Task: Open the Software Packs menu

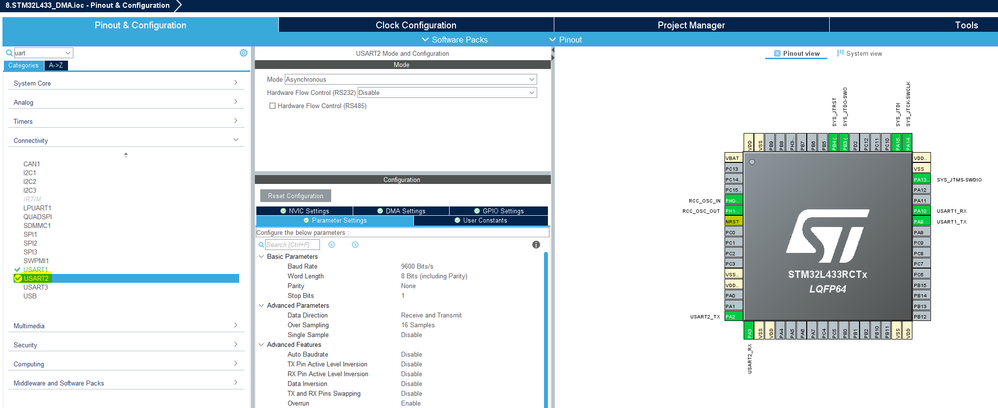Action: [x=455, y=39]
